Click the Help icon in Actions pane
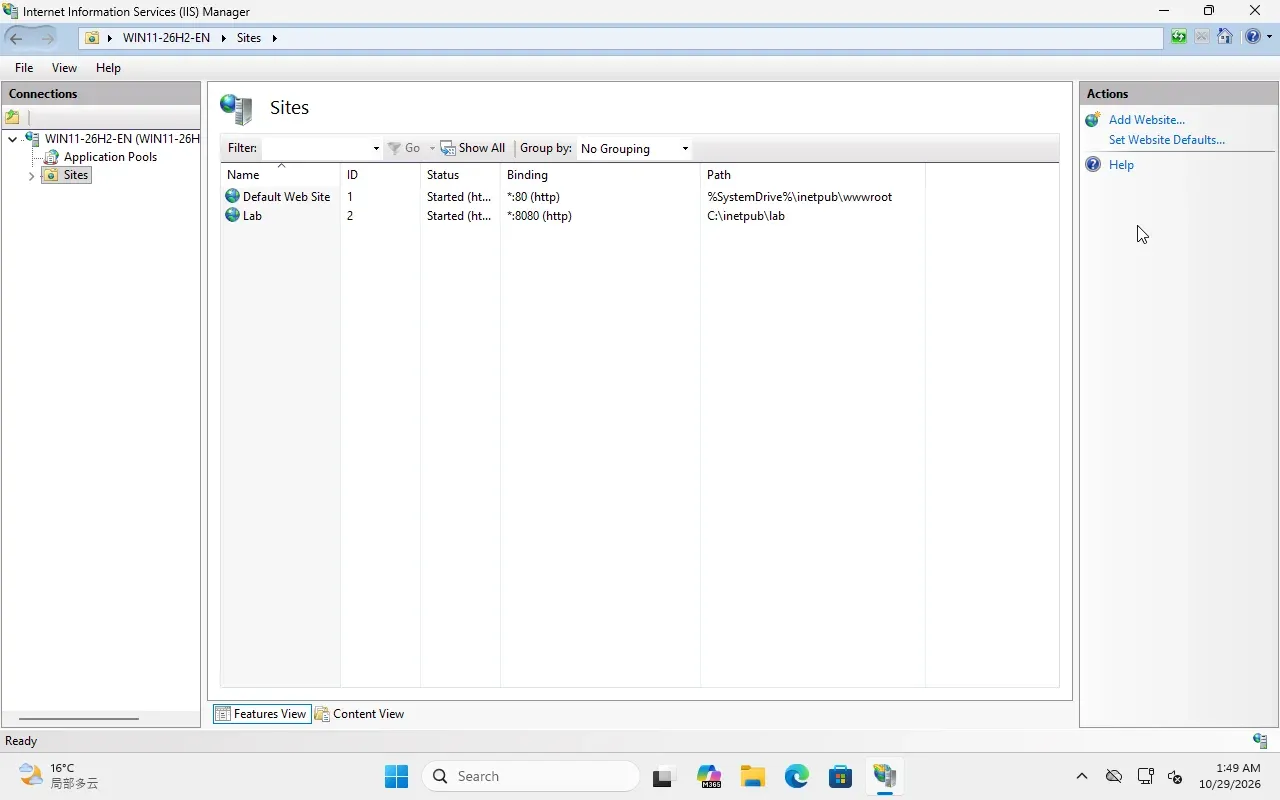The height and width of the screenshot is (800, 1280). 1093,164
